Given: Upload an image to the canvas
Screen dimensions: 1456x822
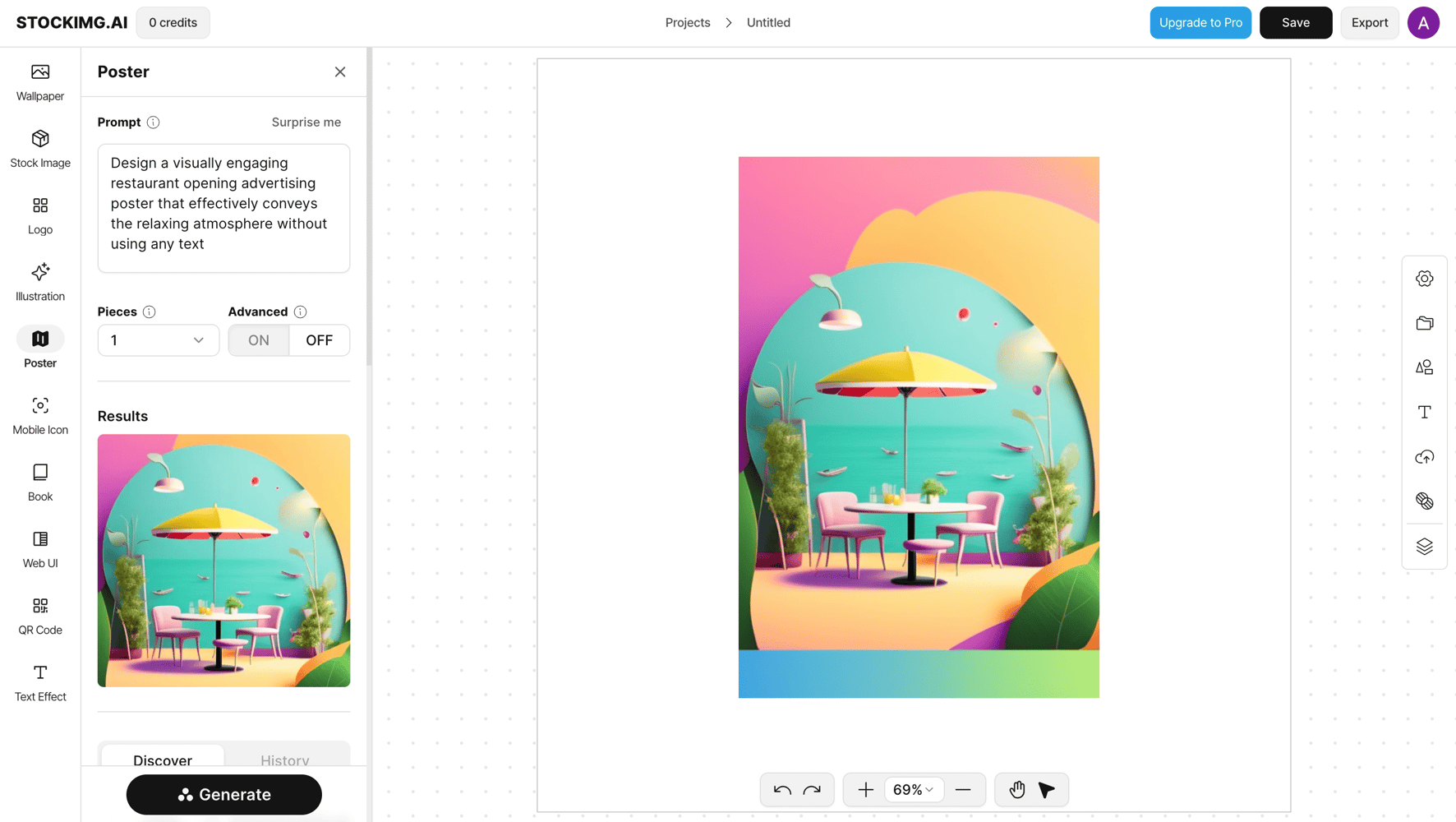Looking at the screenshot, I should point(1425,456).
